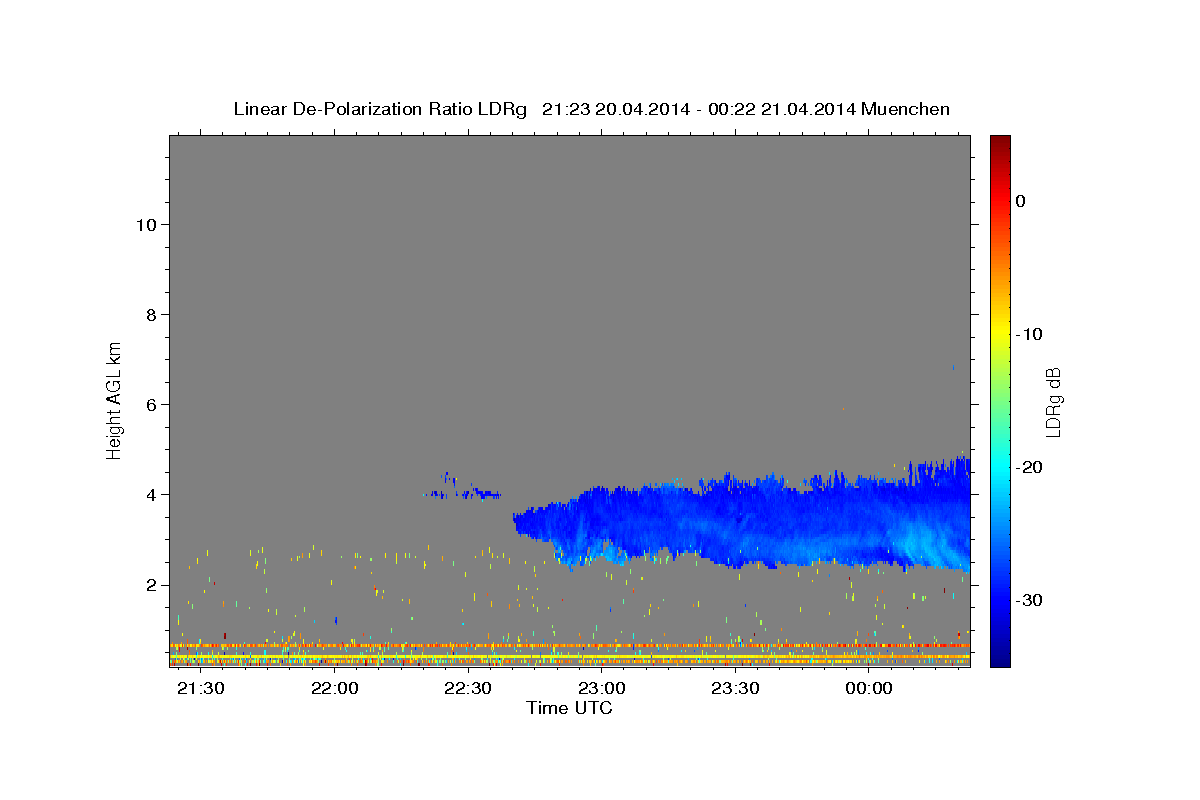Click the colorbar value -10

[1030, 334]
